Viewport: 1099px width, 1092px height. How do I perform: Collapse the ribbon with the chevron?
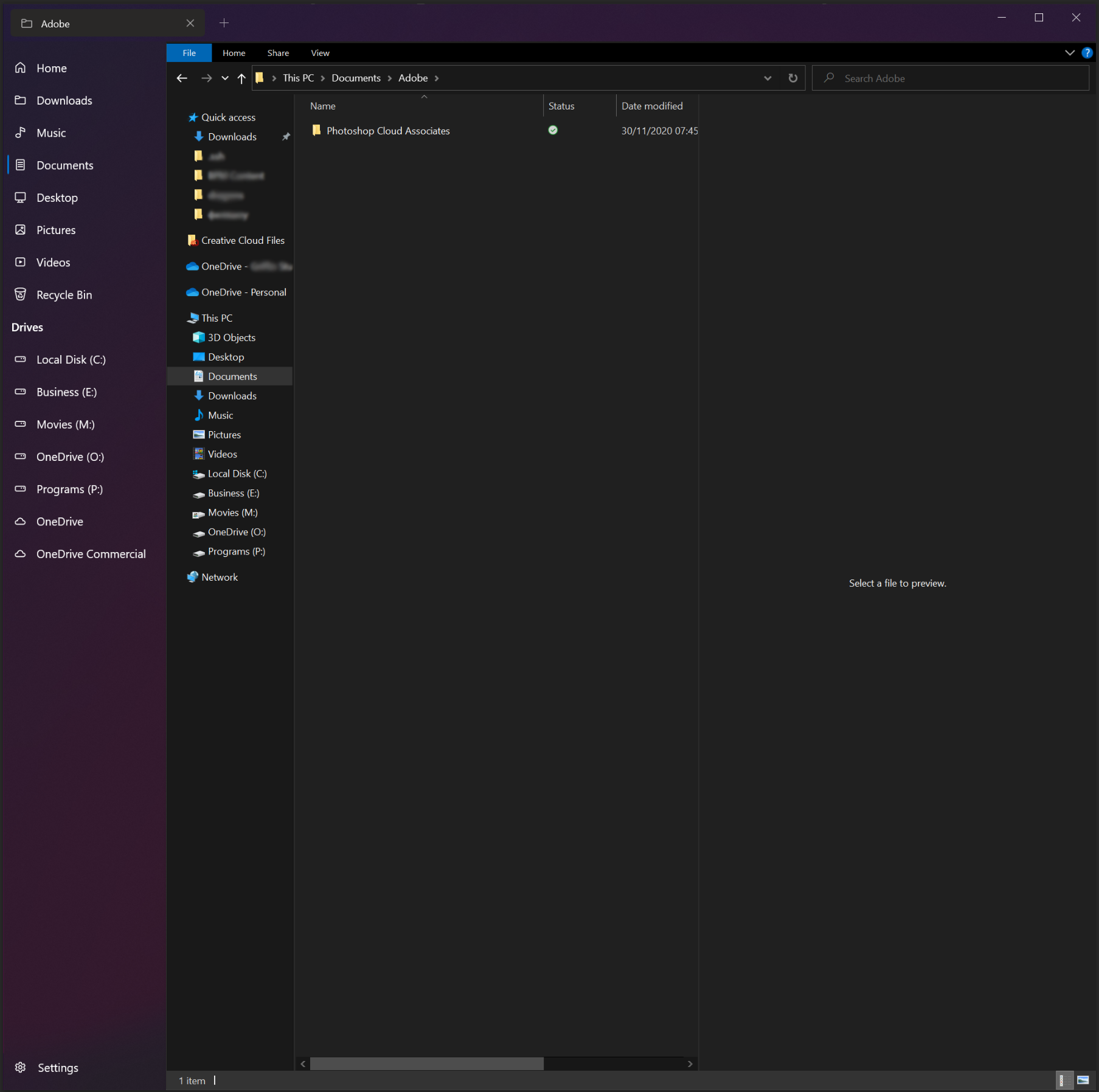(1070, 52)
